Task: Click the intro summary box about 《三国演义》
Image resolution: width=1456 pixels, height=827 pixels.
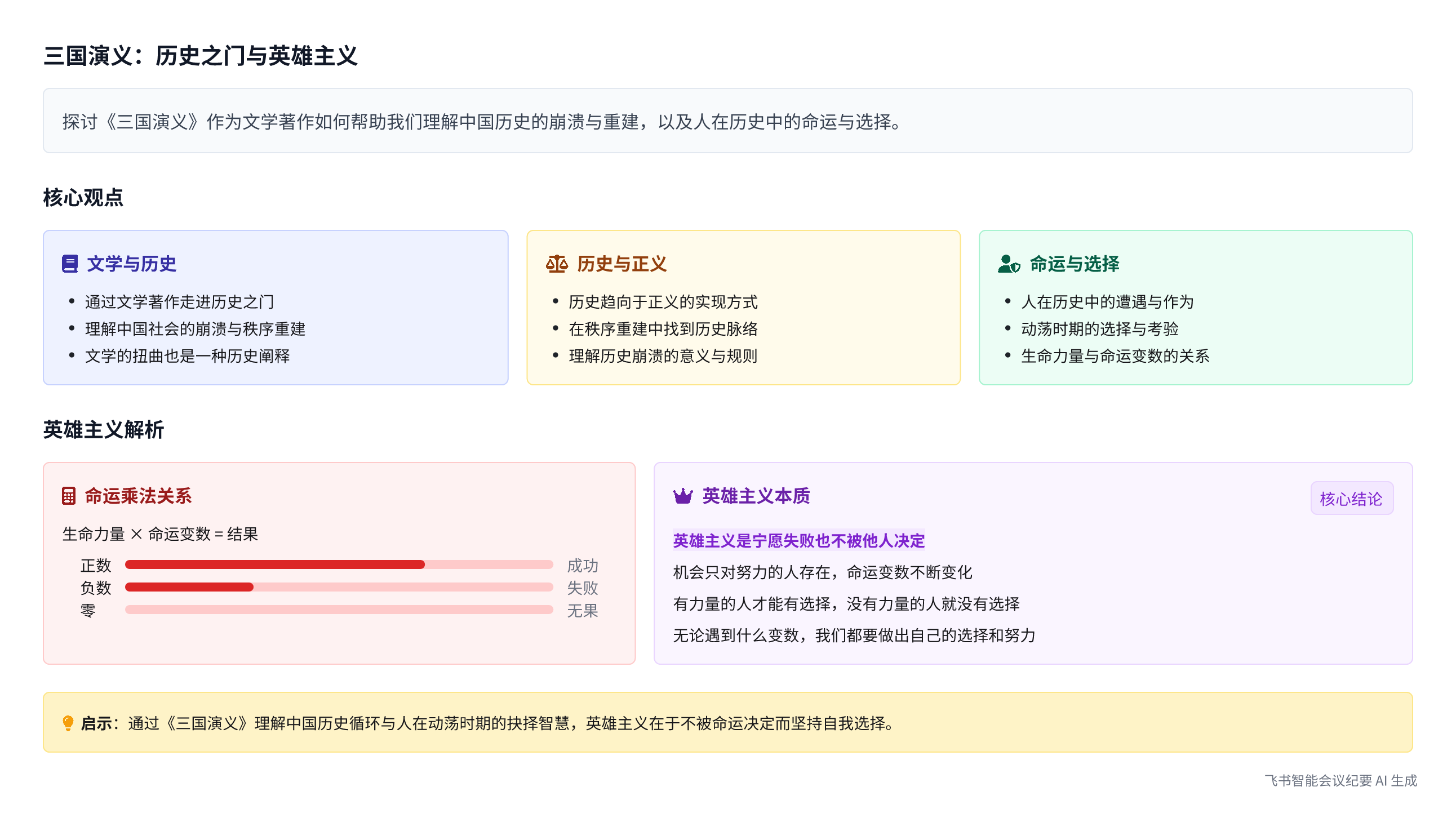Action: point(727,121)
